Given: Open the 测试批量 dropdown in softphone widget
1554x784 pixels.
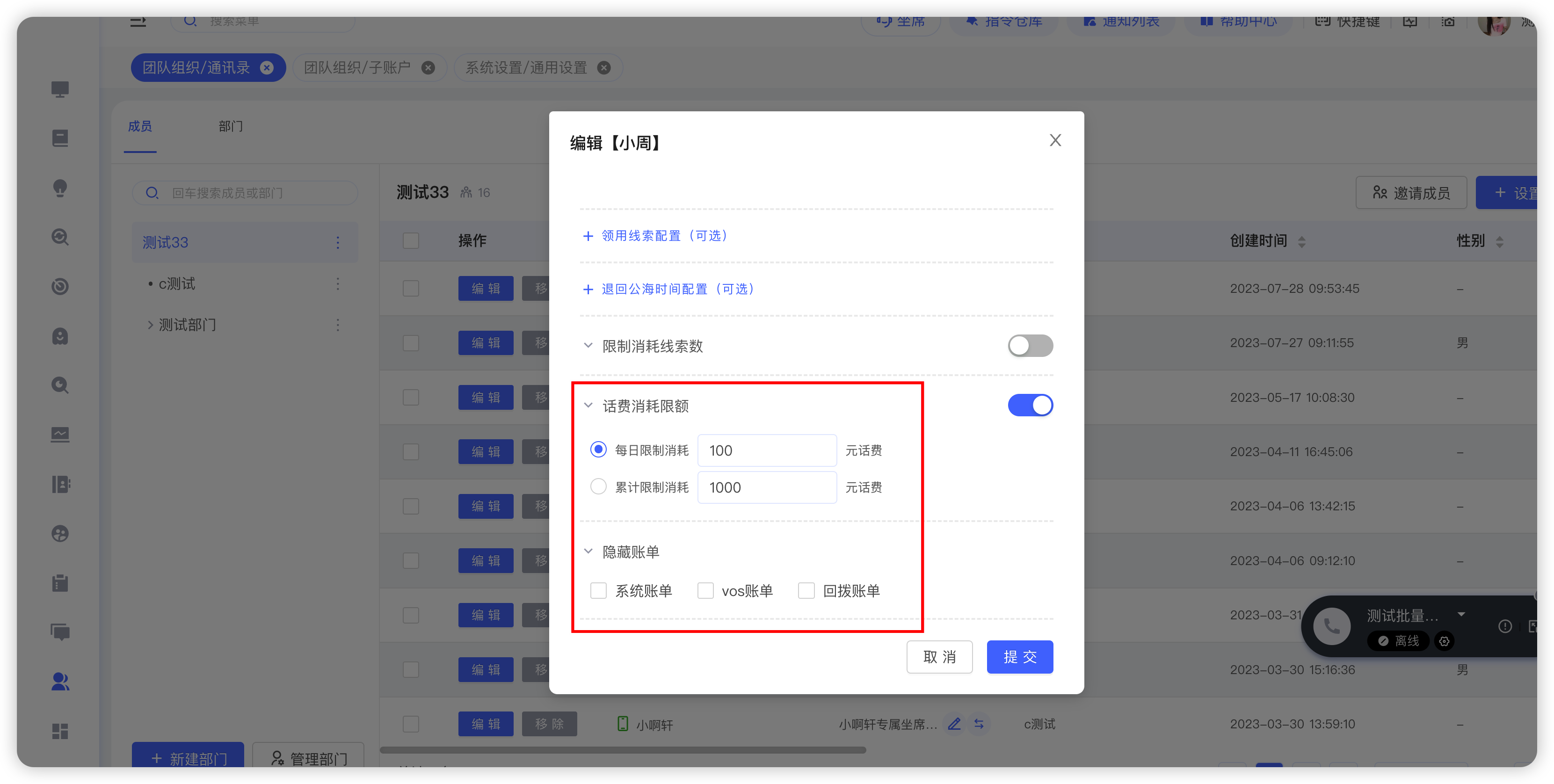Looking at the screenshot, I should (1461, 615).
